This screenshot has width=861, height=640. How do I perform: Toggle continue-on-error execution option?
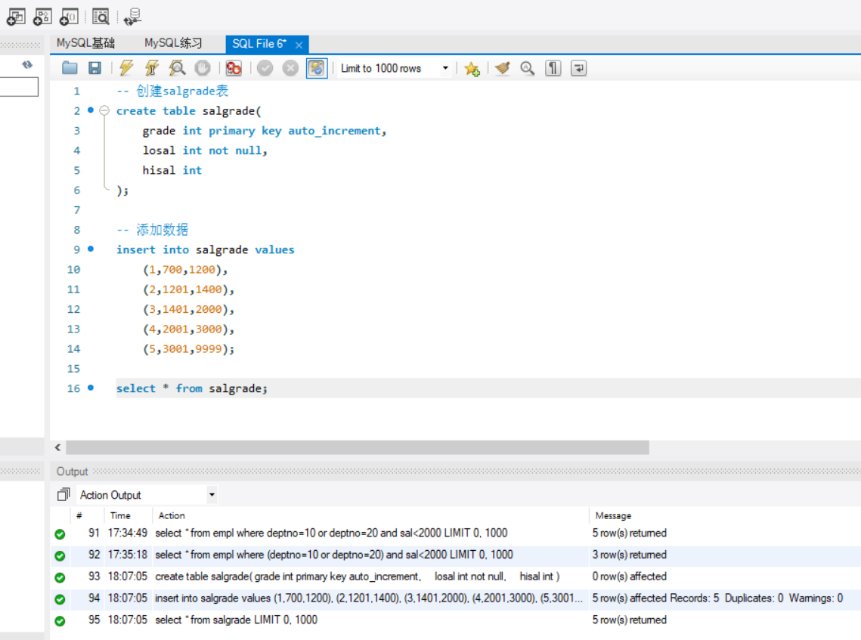233,68
